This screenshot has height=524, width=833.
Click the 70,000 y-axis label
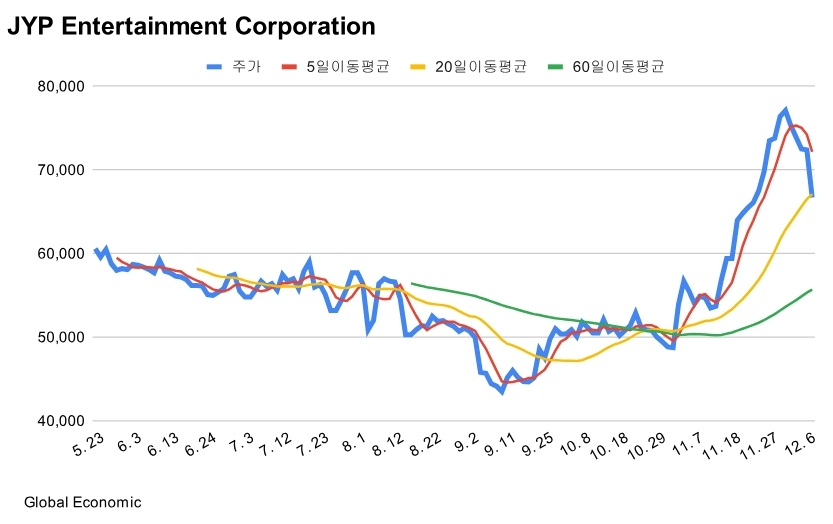coord(61,170)
